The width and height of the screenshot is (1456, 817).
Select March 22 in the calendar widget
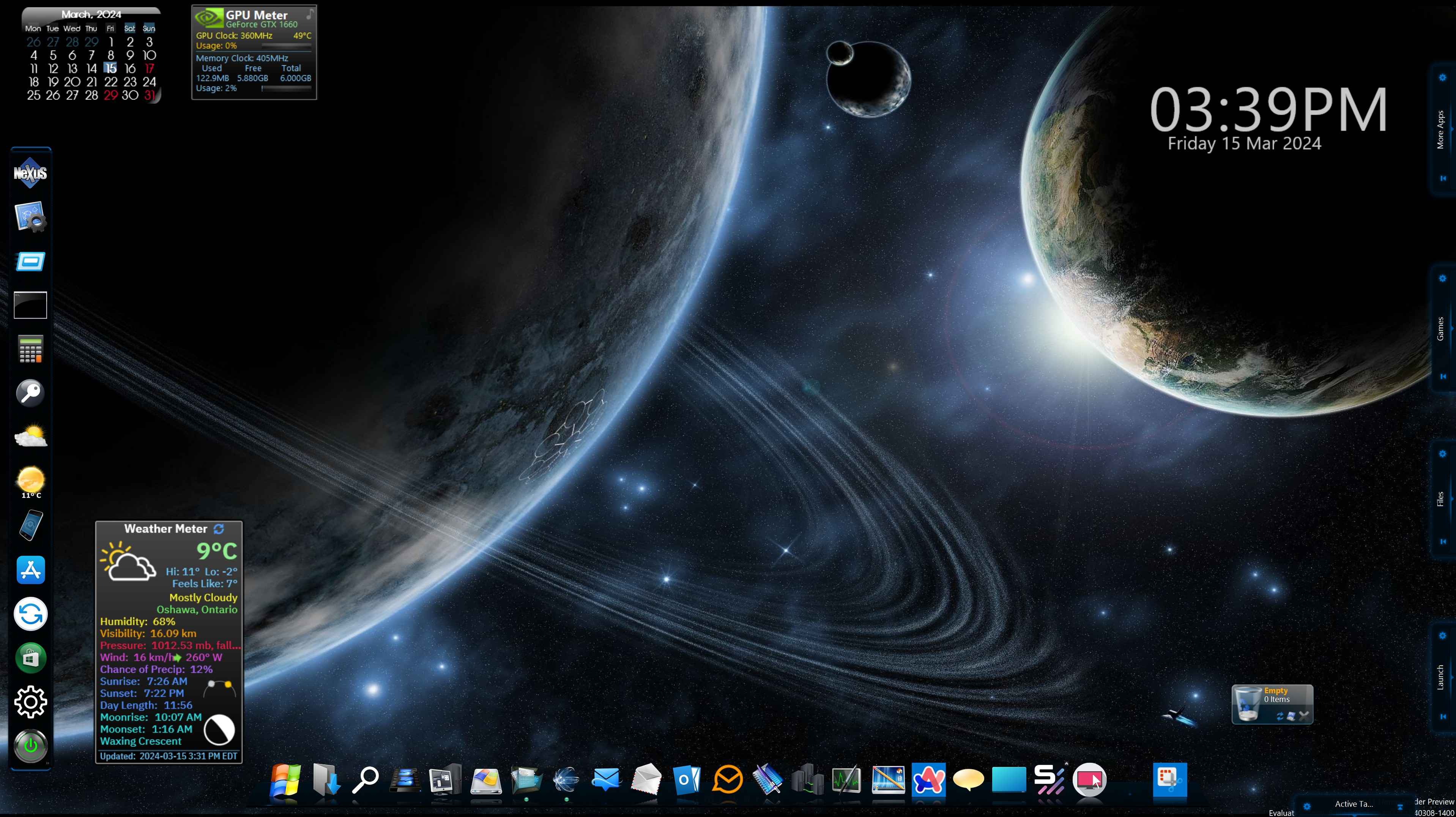pos(111,82)
